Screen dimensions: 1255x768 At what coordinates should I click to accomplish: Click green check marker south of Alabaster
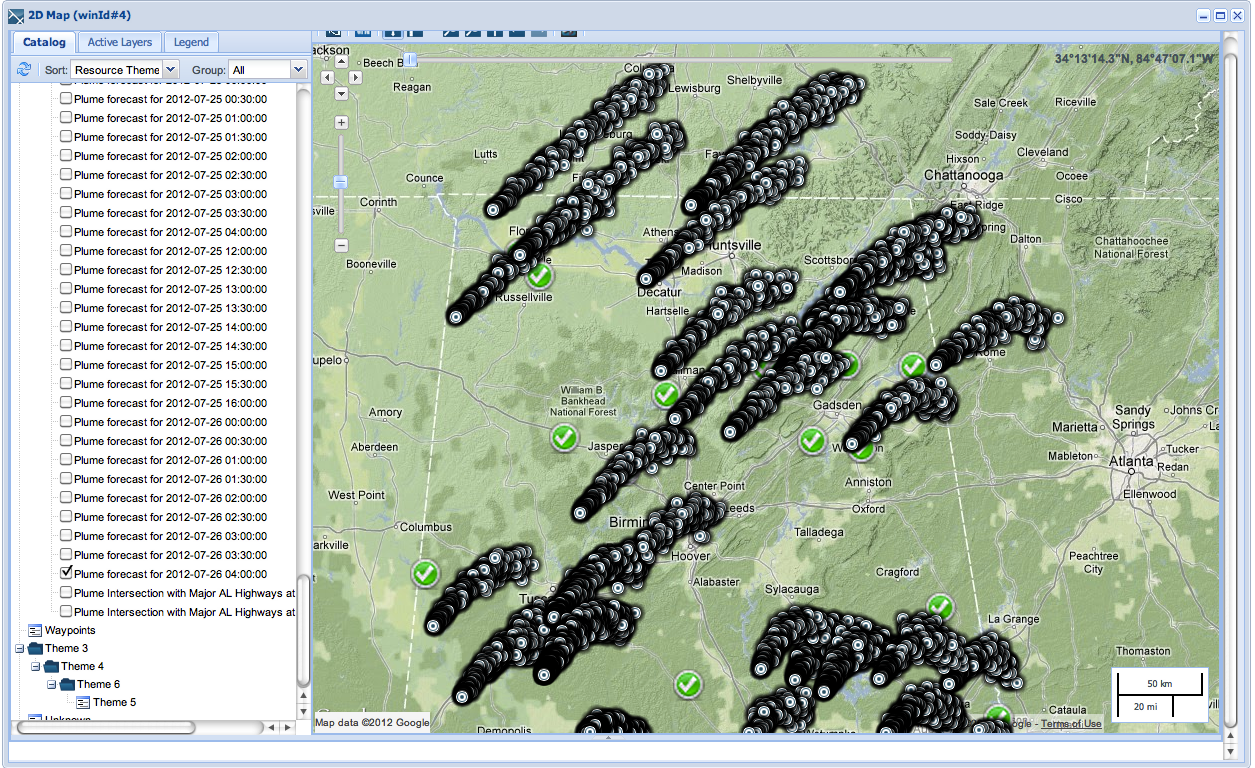[687, 685]
